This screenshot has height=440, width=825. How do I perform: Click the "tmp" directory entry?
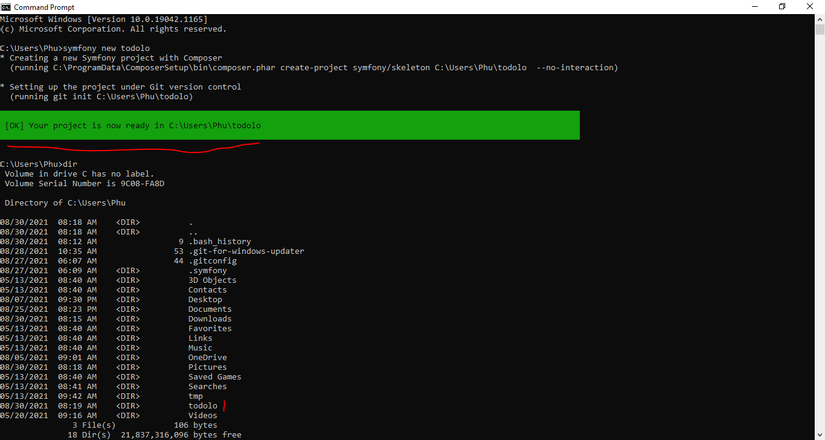pyautogui.click(x=196, y=396)
